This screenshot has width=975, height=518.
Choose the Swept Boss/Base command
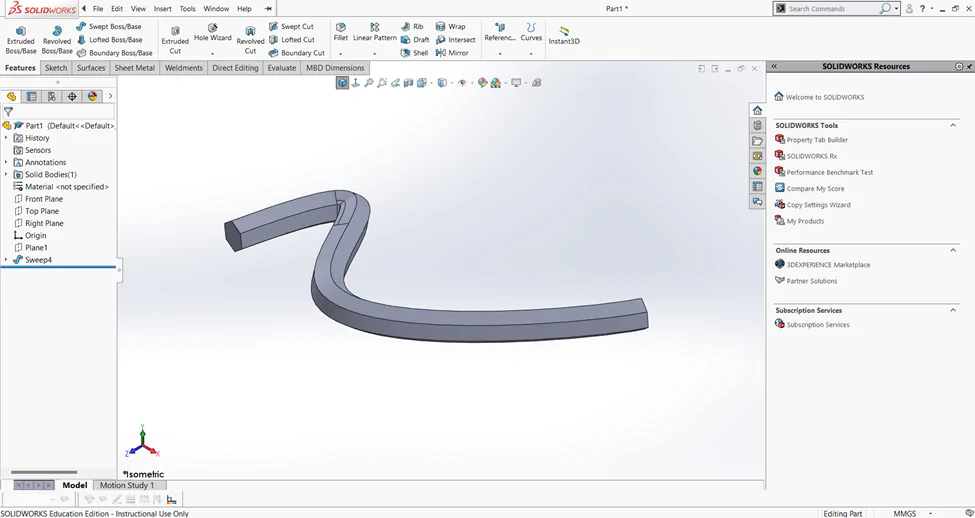pos(109,27)
